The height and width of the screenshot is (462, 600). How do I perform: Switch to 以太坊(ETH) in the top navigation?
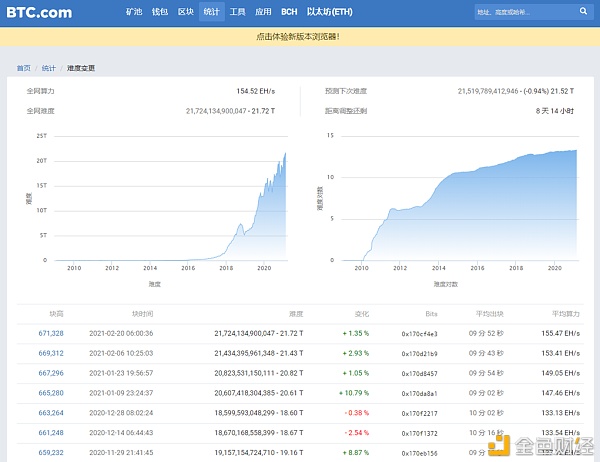click(327, 13)
